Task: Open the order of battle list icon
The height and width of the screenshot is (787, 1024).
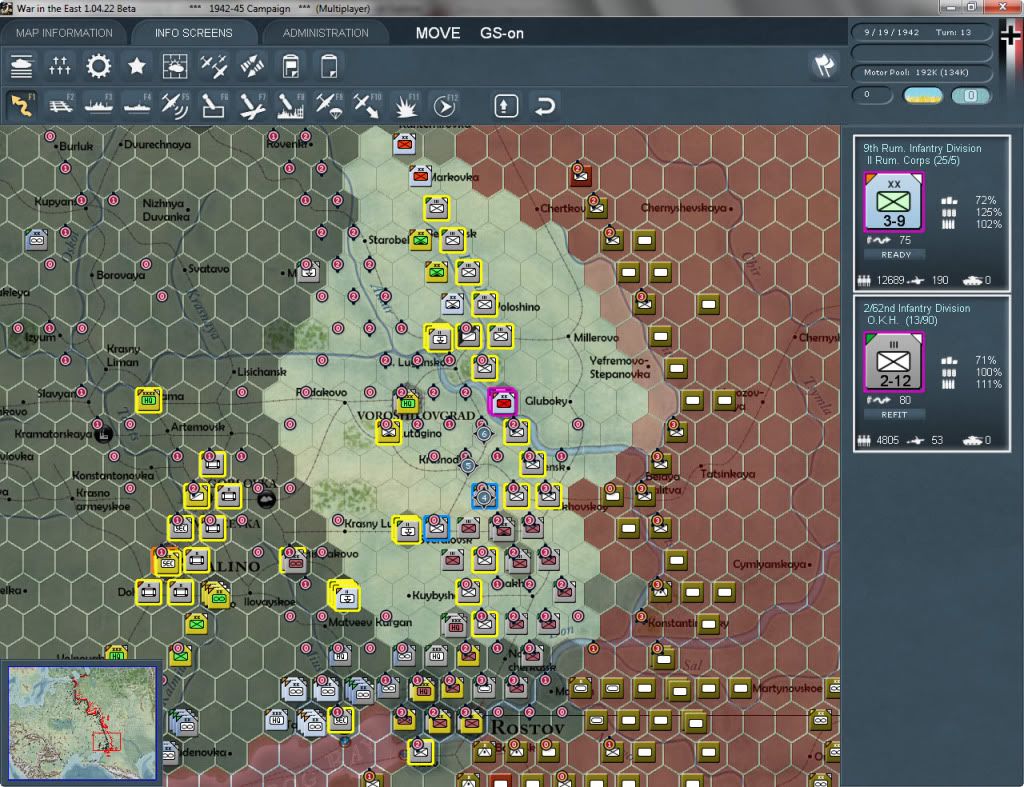Action: (22, 66)
